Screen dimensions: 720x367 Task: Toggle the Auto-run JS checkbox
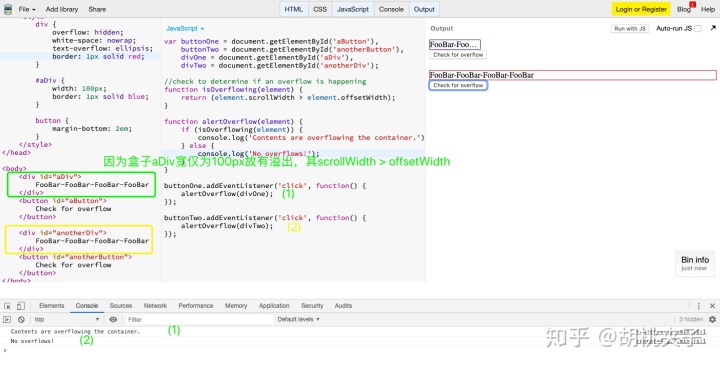698,28
